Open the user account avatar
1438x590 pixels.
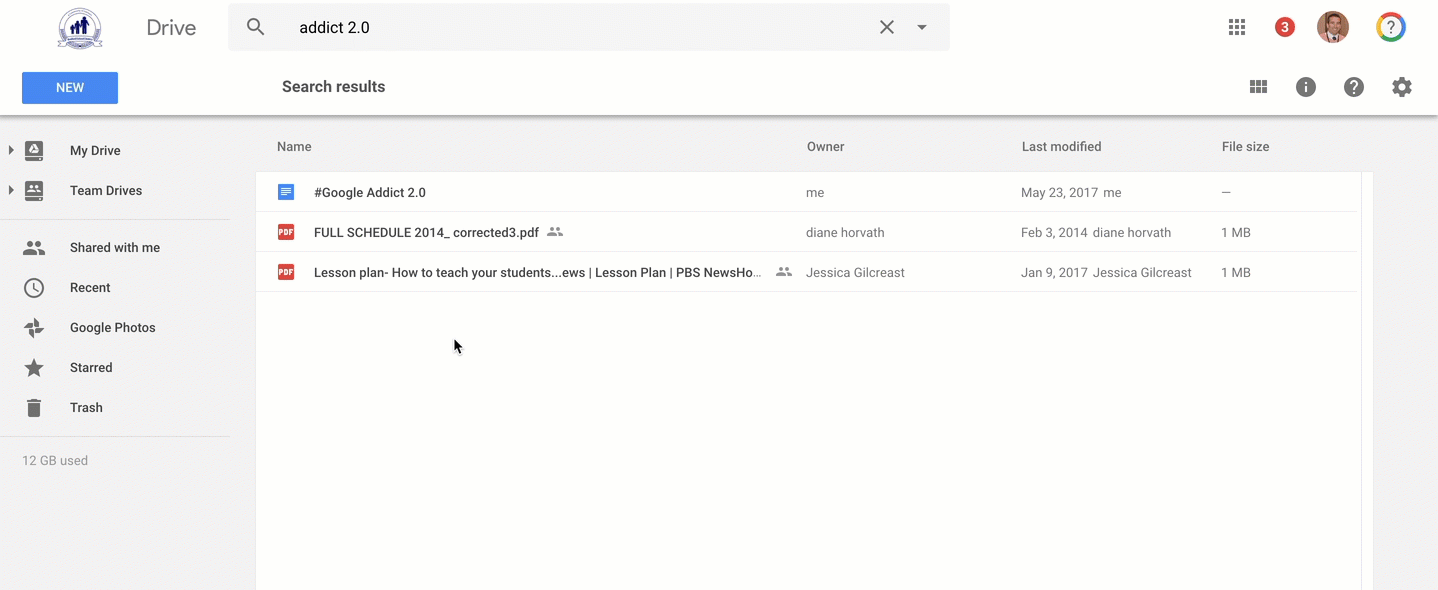coord(1333,27)
